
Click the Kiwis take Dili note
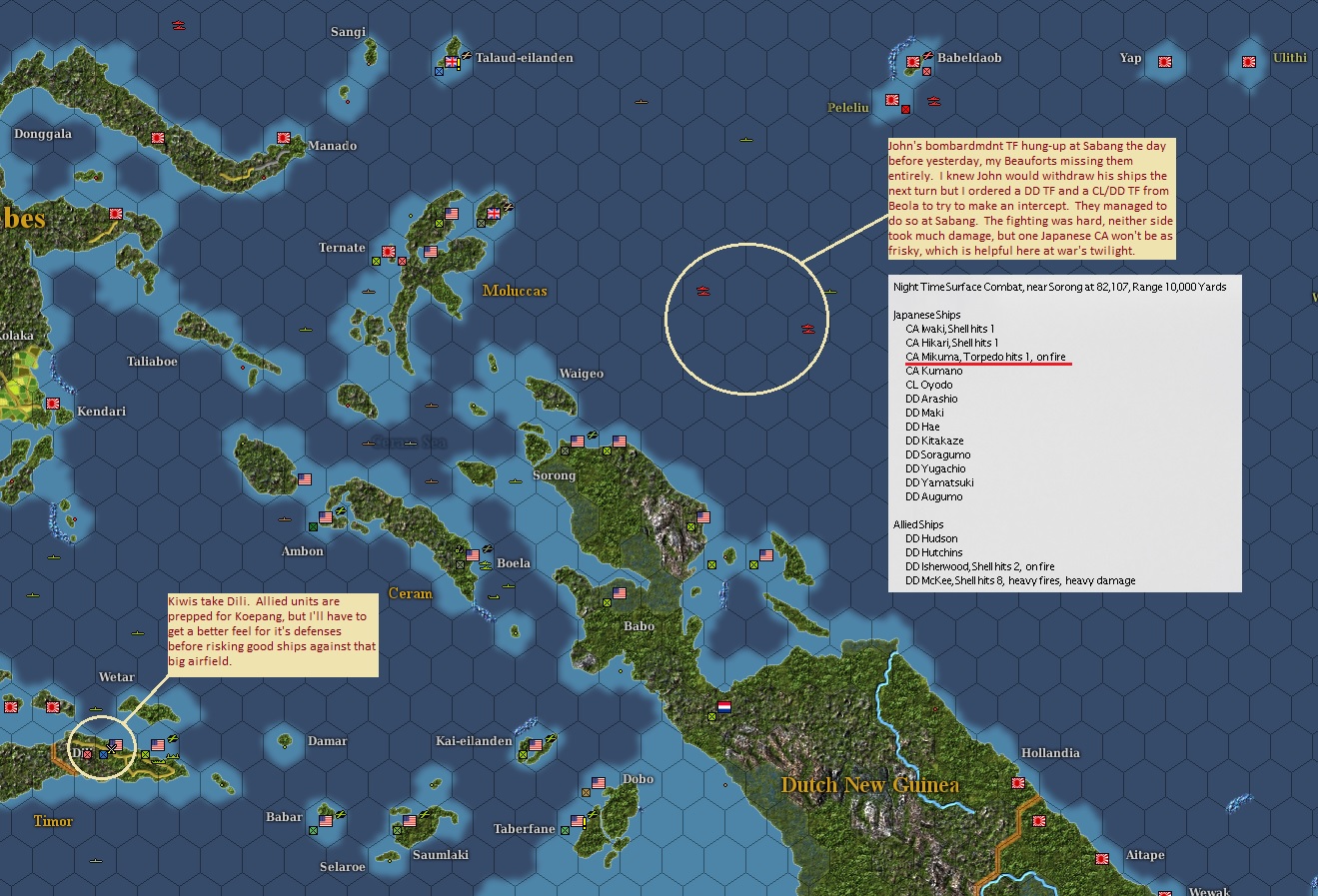[x=271, y=631]
